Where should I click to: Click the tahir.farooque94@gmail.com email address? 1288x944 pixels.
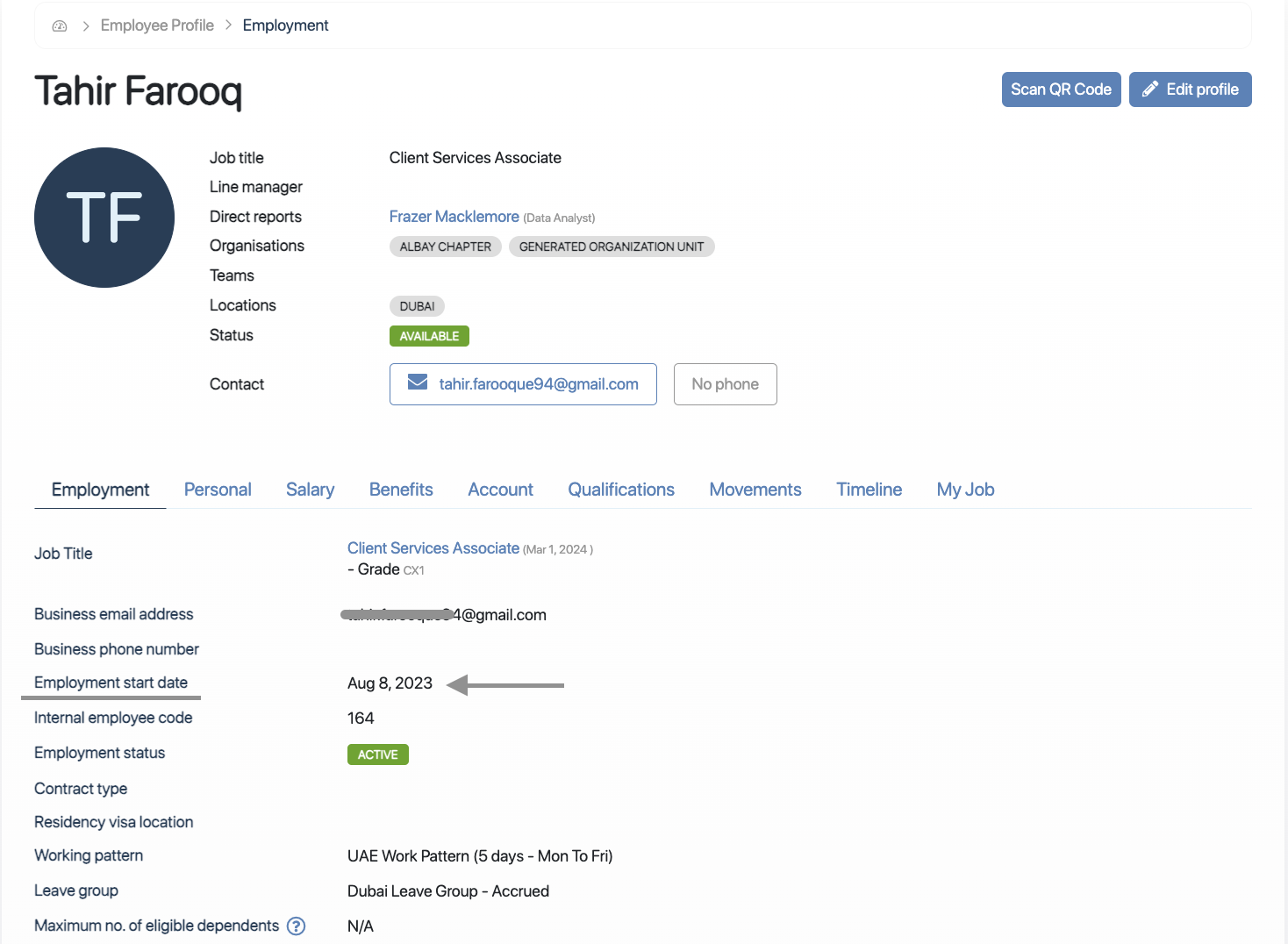pyautogui.click(x=538, y=384)
